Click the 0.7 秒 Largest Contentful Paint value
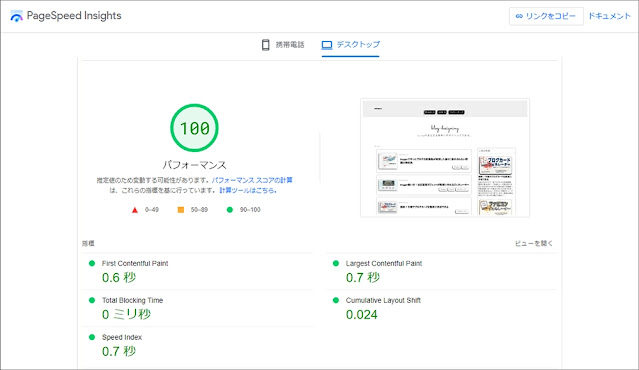This screenshot has height=370, width=639. 363,278
